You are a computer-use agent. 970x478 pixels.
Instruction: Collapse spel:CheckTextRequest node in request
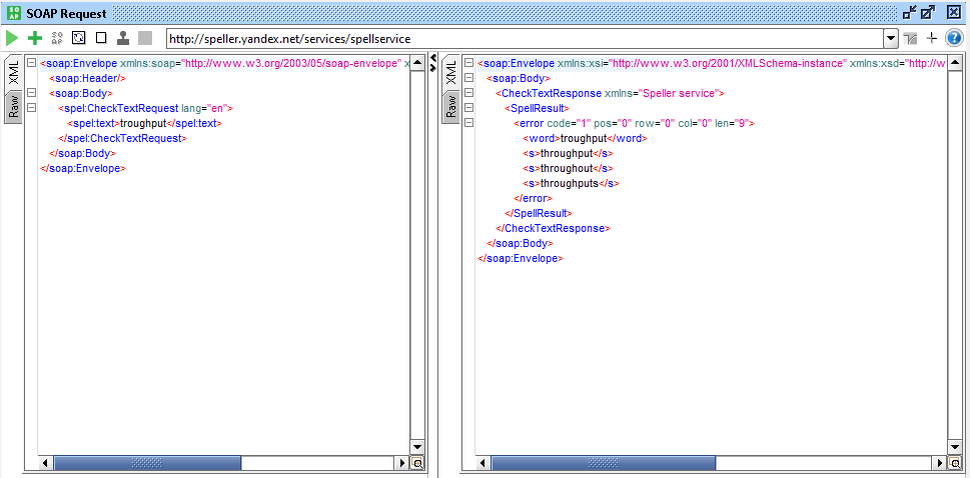31,108
